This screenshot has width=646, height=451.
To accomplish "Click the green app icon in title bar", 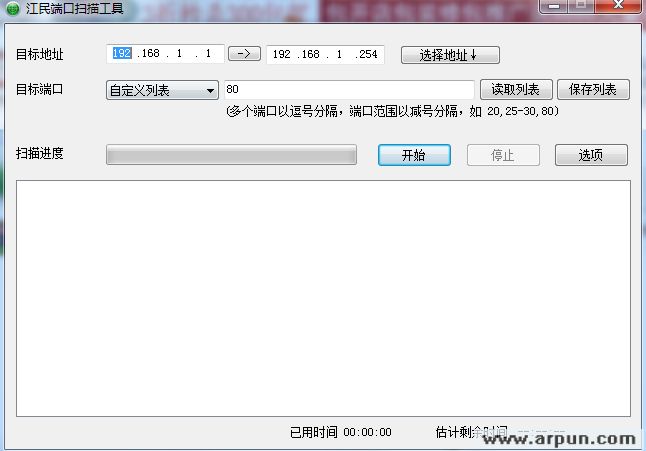I will pos(13,8).
